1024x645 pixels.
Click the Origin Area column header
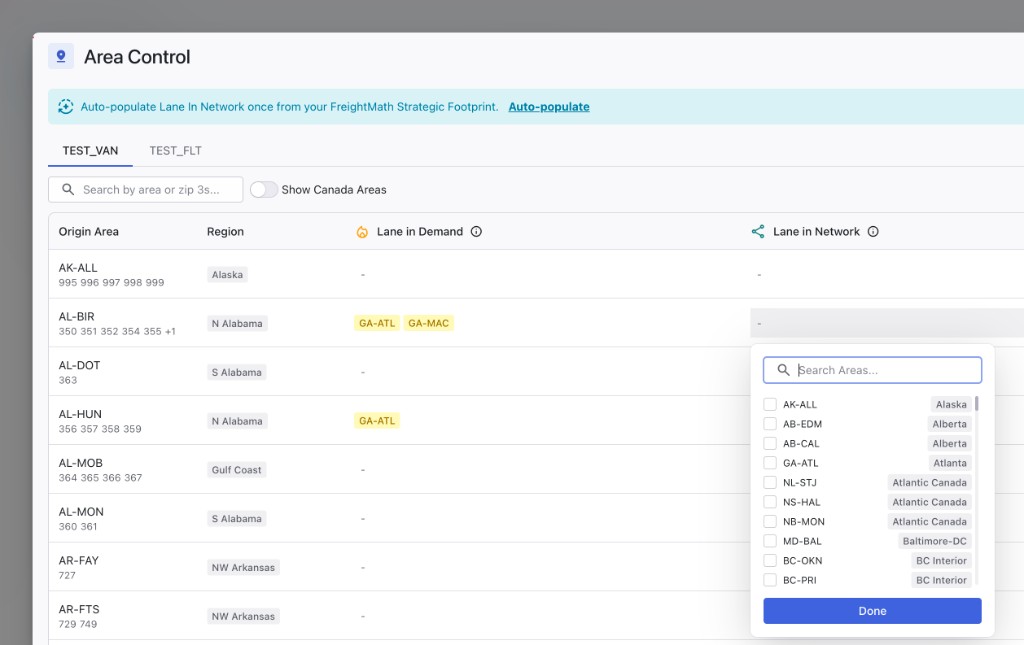[89, 232]
